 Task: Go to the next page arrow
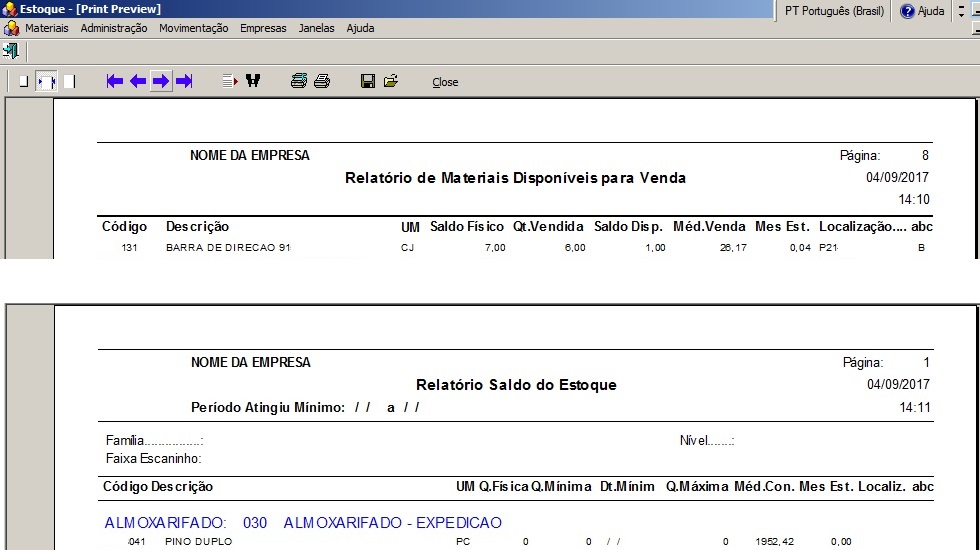pyautogui.click(x=160, y=81)
